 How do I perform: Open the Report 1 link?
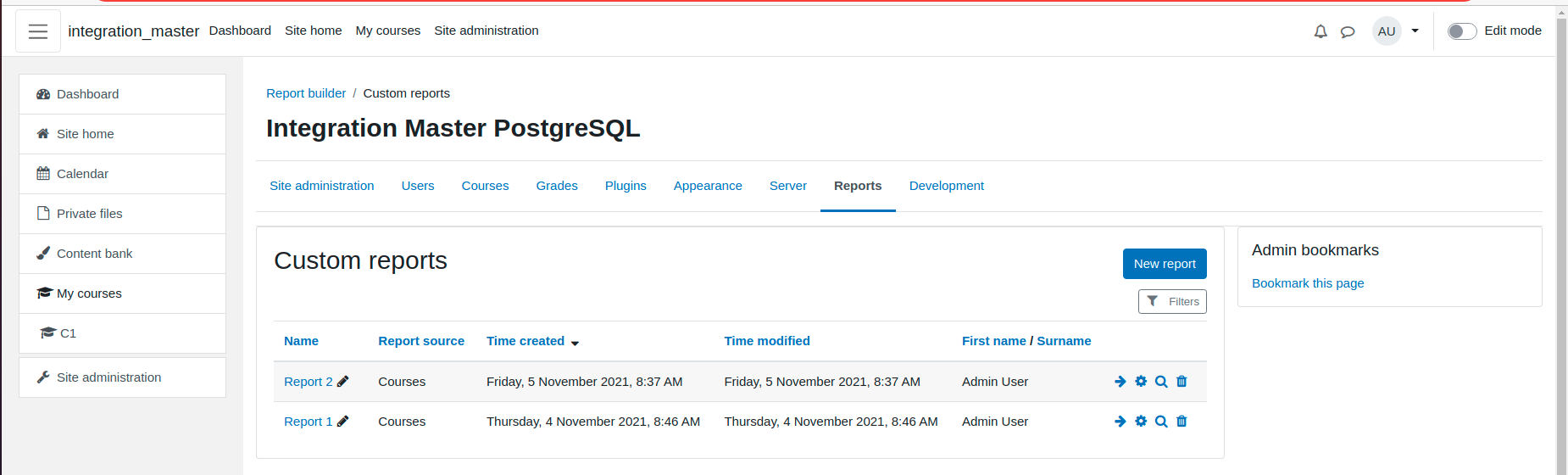click(309, 422)
